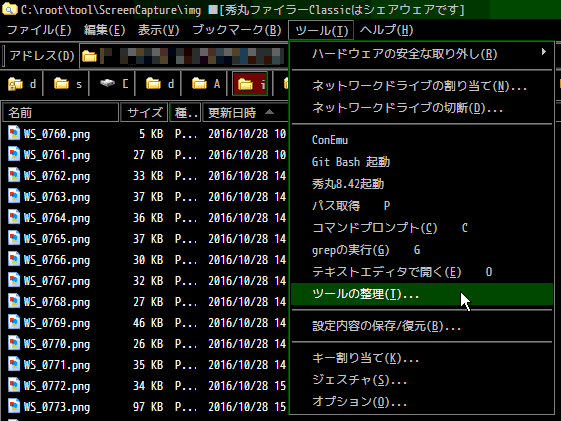Open ジェスチャ(S)... settings
The image size is (561, 421).
(x=422, y=380)
